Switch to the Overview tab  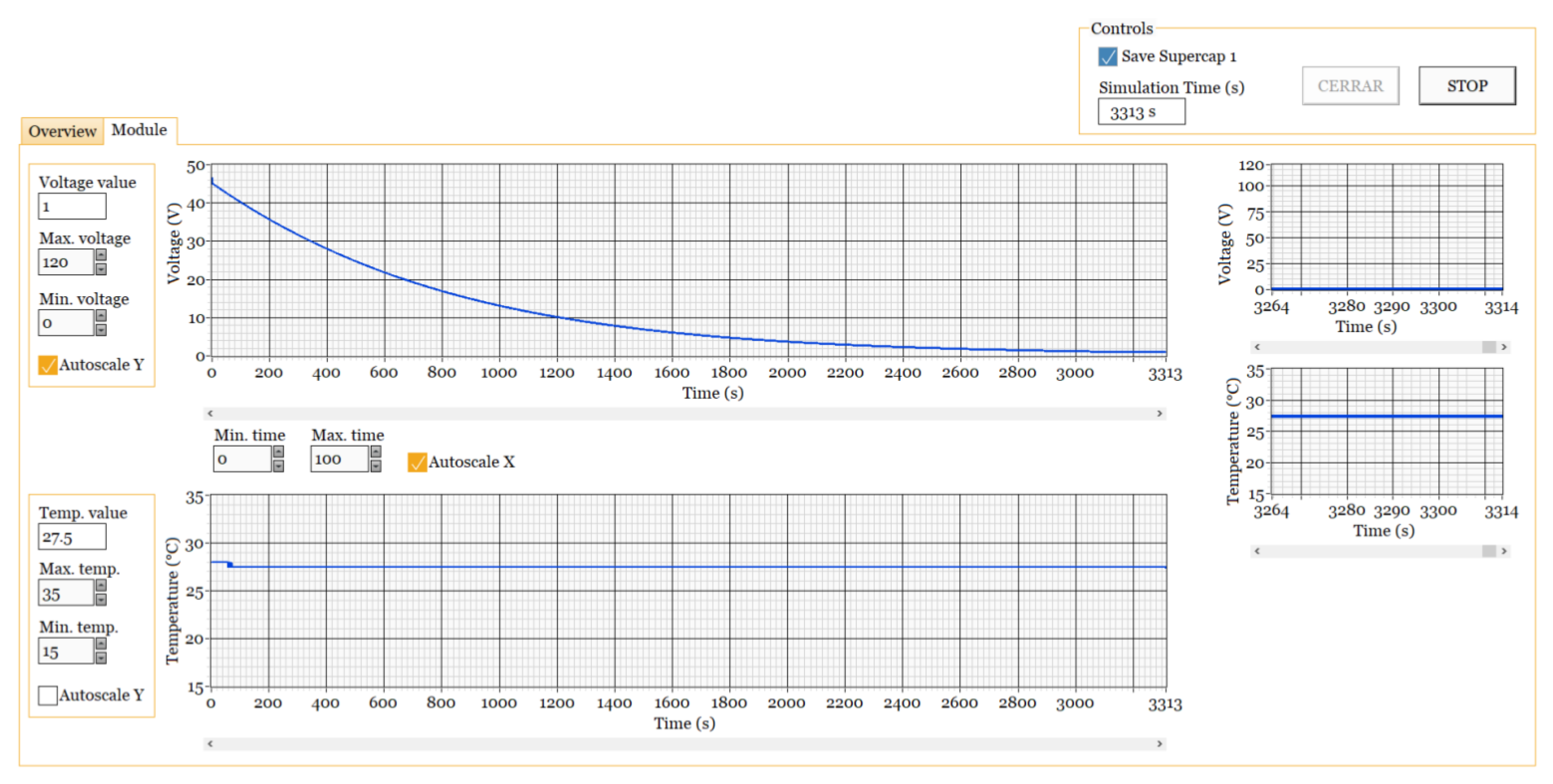[x=62, y=131]
